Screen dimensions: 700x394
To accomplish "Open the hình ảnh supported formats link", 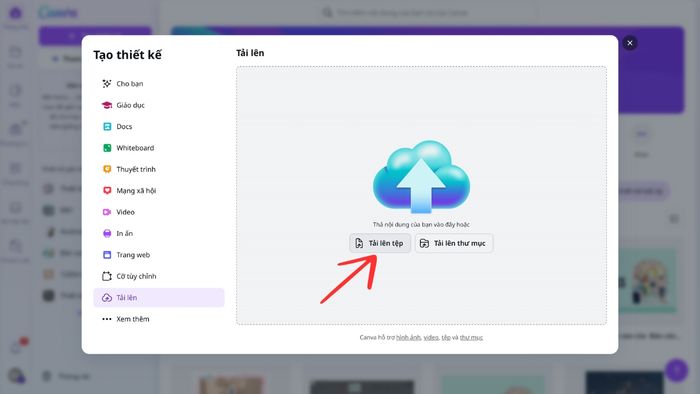I will (408, 337).
